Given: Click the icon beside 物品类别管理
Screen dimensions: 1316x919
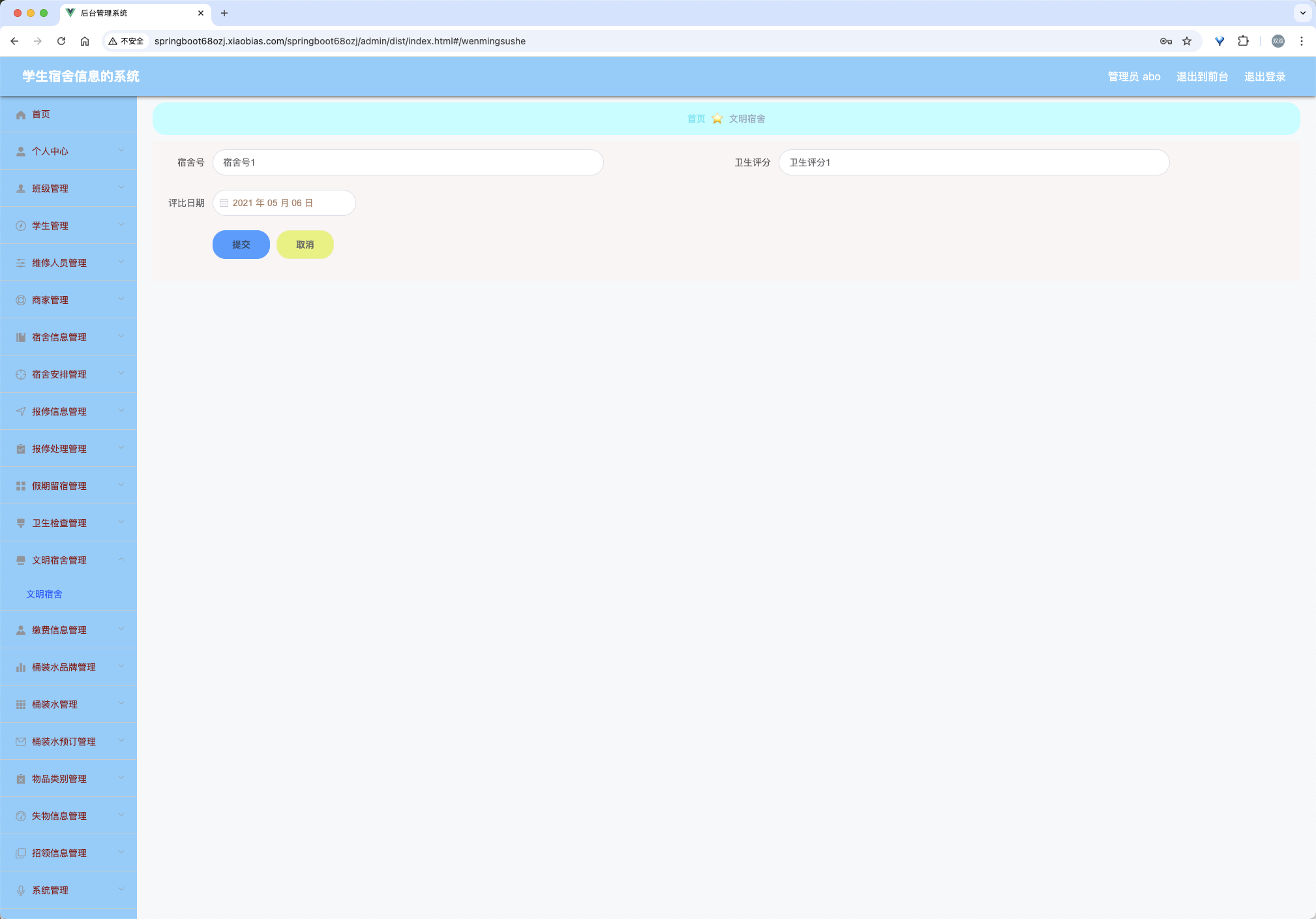Looking at the screenshot, I should [21, 779].
